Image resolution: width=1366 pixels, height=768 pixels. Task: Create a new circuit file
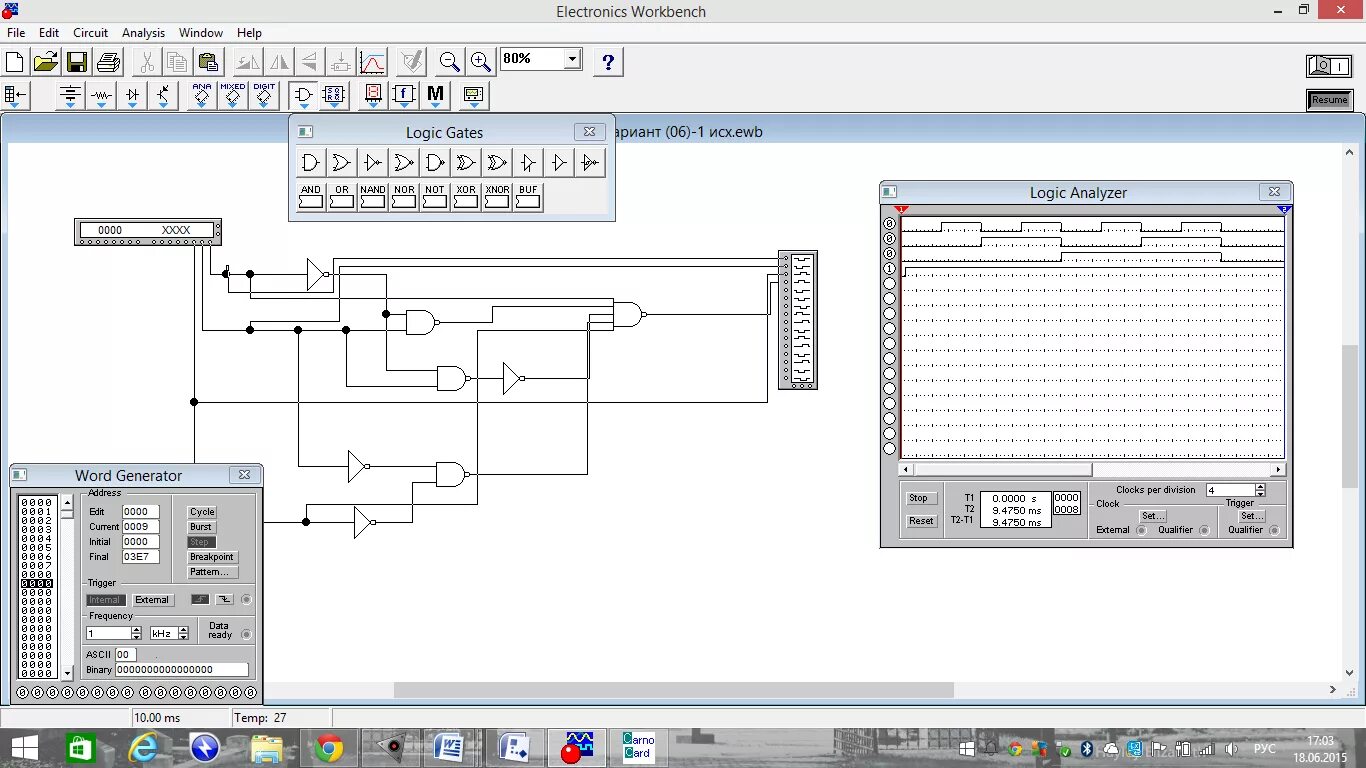pyautogui.click(x=15, y=62)
